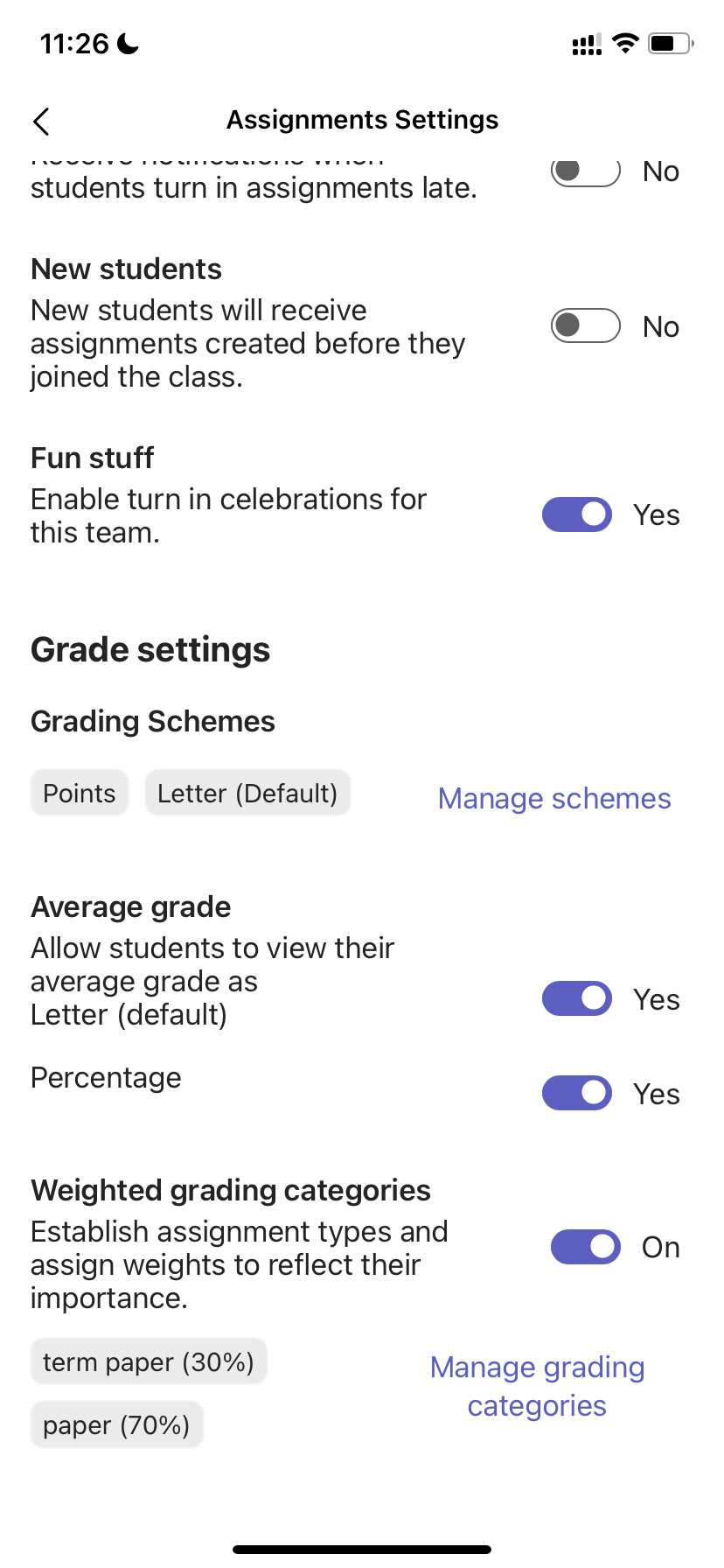Tap the Wi-Fi status icon
Viewport: 724px width, 1568px height.
coord(625,43)
